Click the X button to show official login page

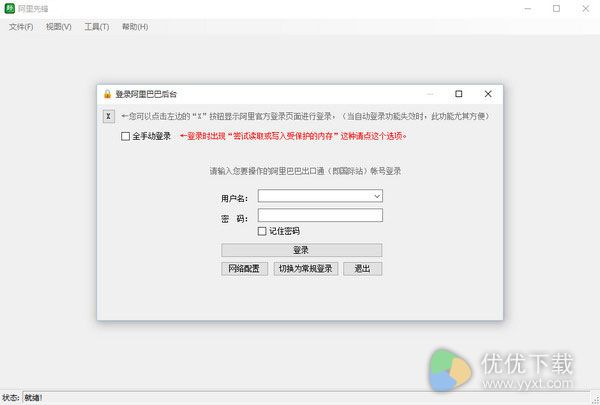click(109, 116)
